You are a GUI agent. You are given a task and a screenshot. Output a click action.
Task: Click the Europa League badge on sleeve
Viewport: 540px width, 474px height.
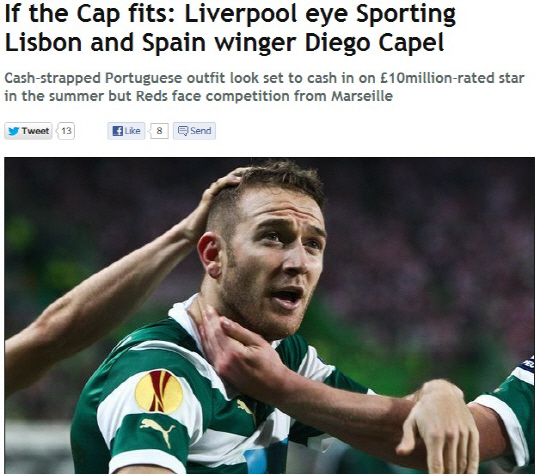pyautogui.click(x=159, y=391)
